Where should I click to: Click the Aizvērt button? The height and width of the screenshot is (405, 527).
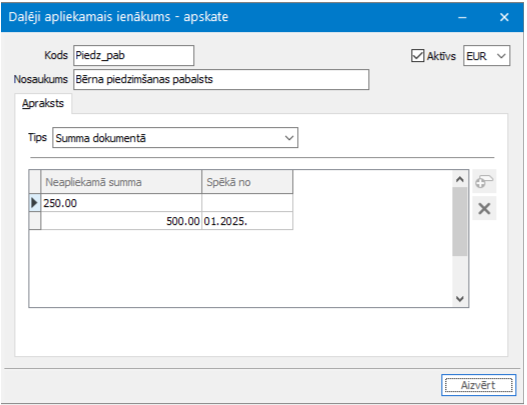point(478,385)
